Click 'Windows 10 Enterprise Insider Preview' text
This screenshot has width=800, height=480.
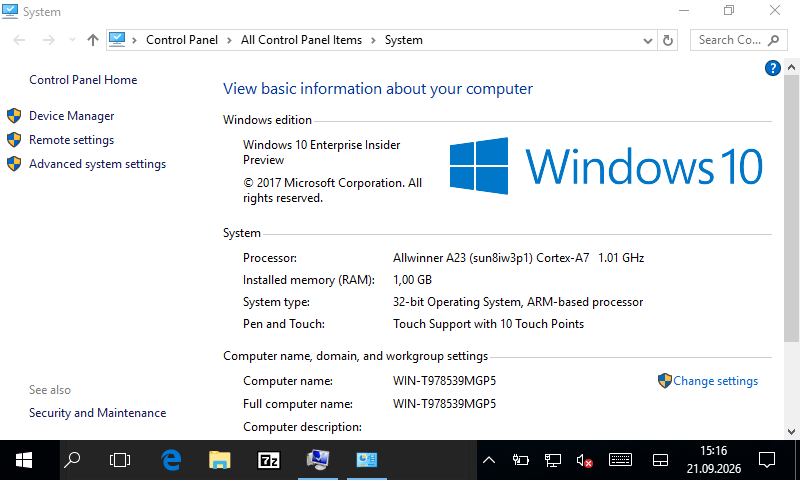(x=321, y=153)
